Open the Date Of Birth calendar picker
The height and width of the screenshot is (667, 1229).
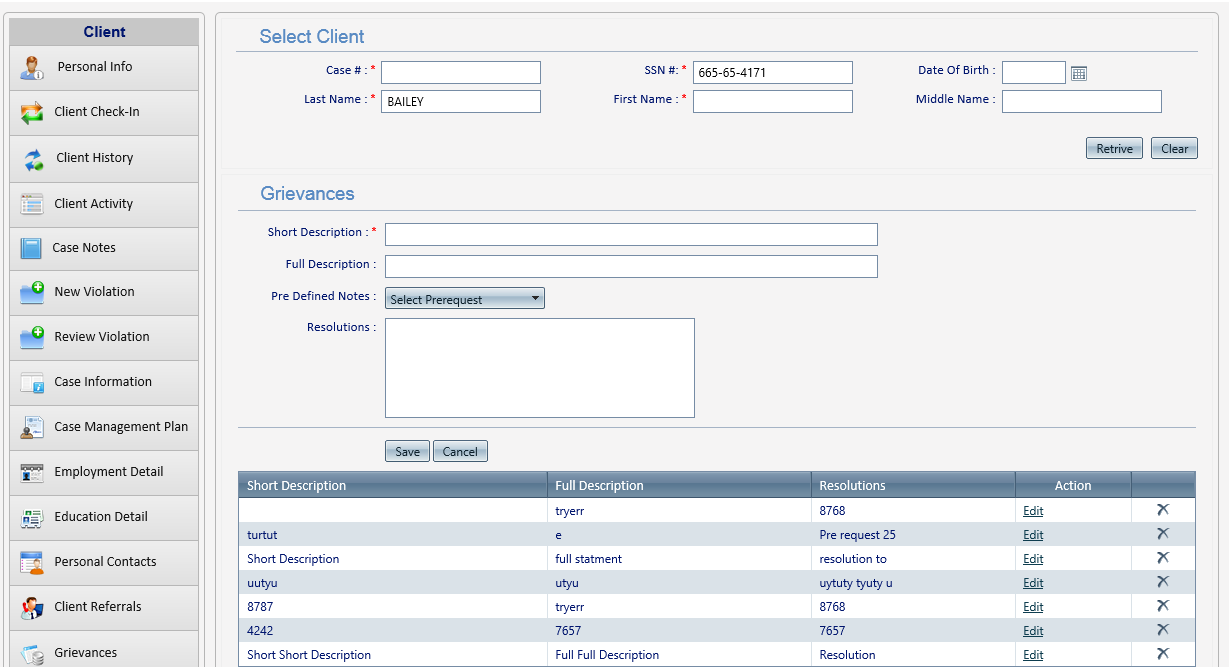(x=1079, y=73)
